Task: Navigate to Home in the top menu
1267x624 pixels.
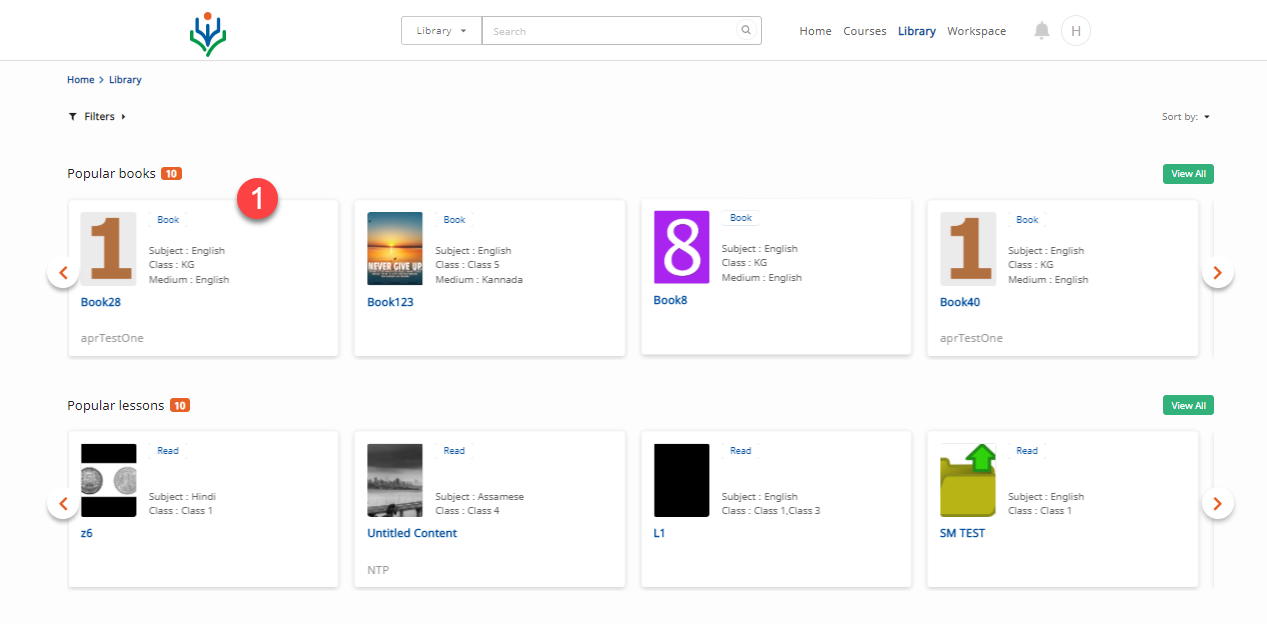Action: [815, 31]
